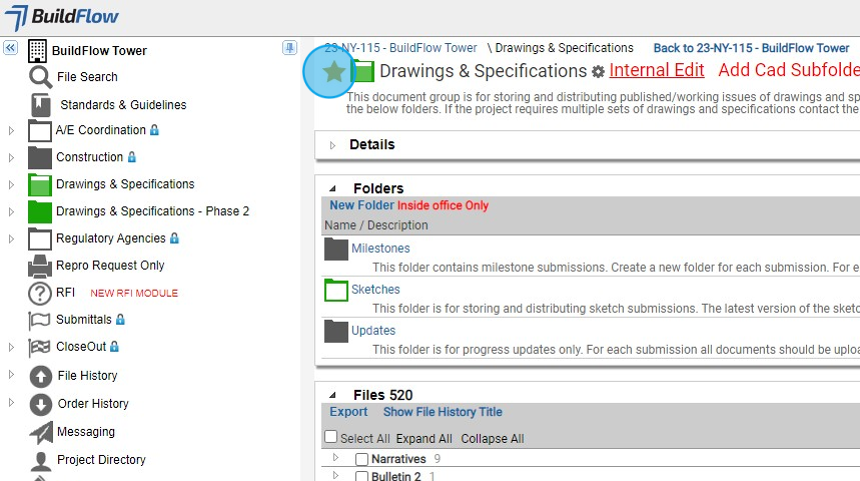Click the Updates folder icon
860x481 pixels.
[x=336, y=331]
